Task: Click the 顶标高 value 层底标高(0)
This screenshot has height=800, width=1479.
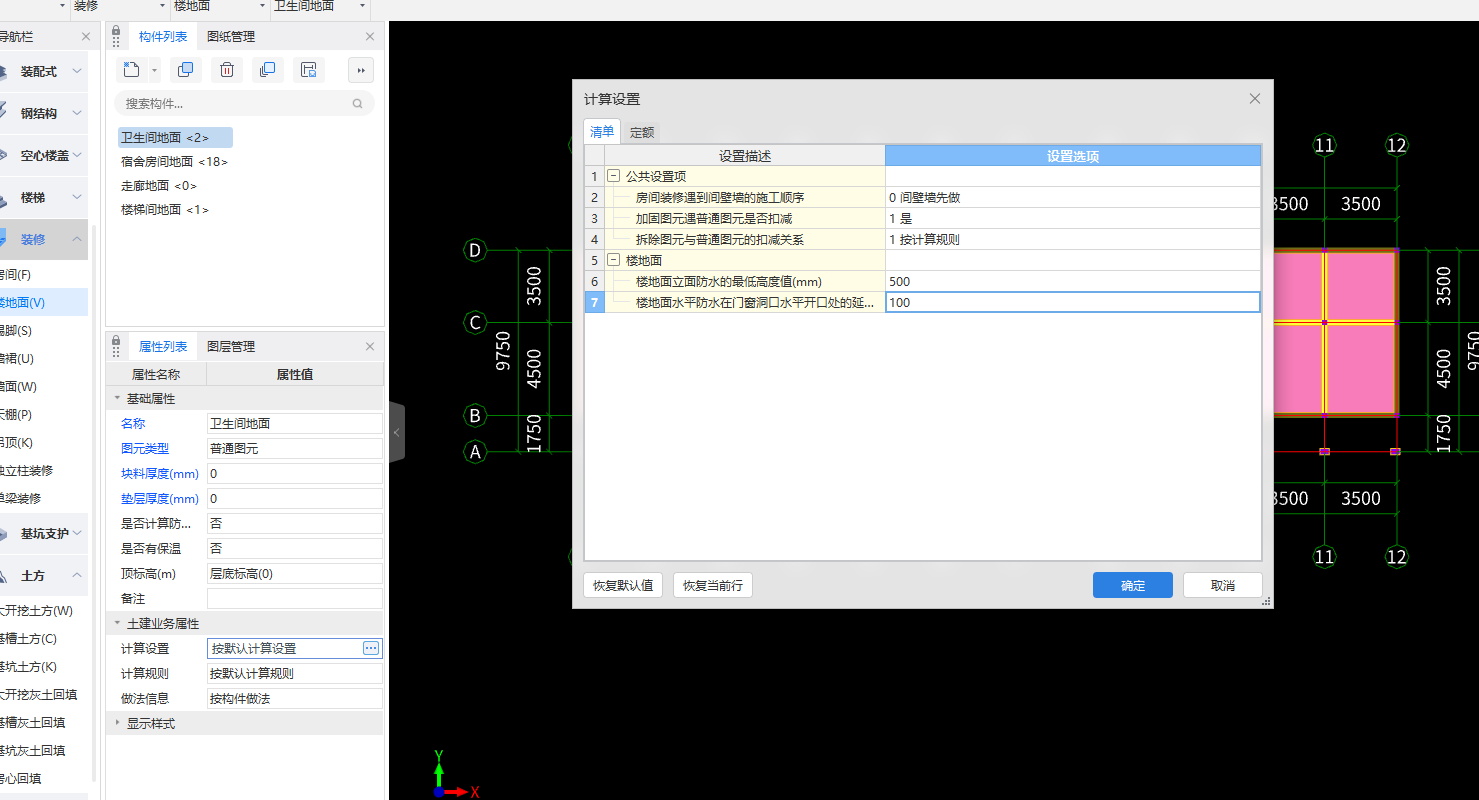Action: (294, 573)
